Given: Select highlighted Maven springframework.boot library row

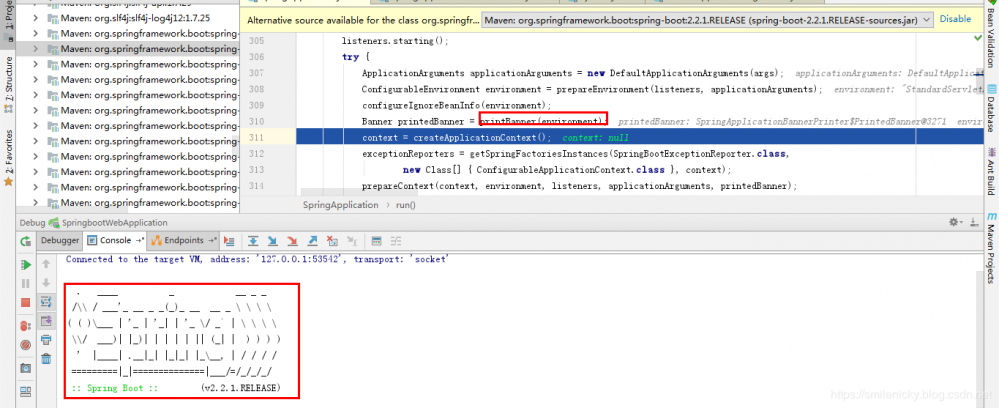Looking at the screenshot, I should (x=127, y=48).
